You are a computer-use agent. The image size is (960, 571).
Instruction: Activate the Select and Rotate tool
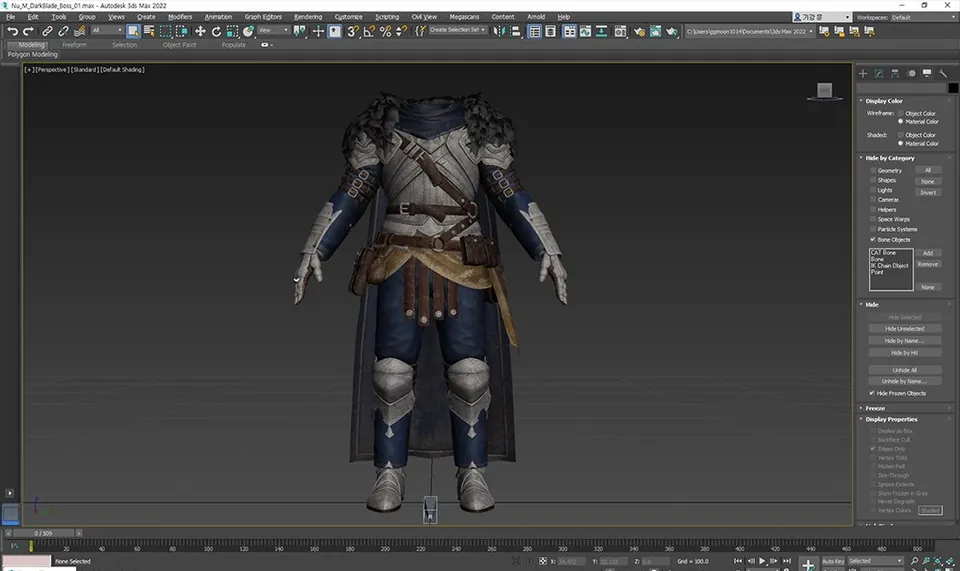coord(216,31)
